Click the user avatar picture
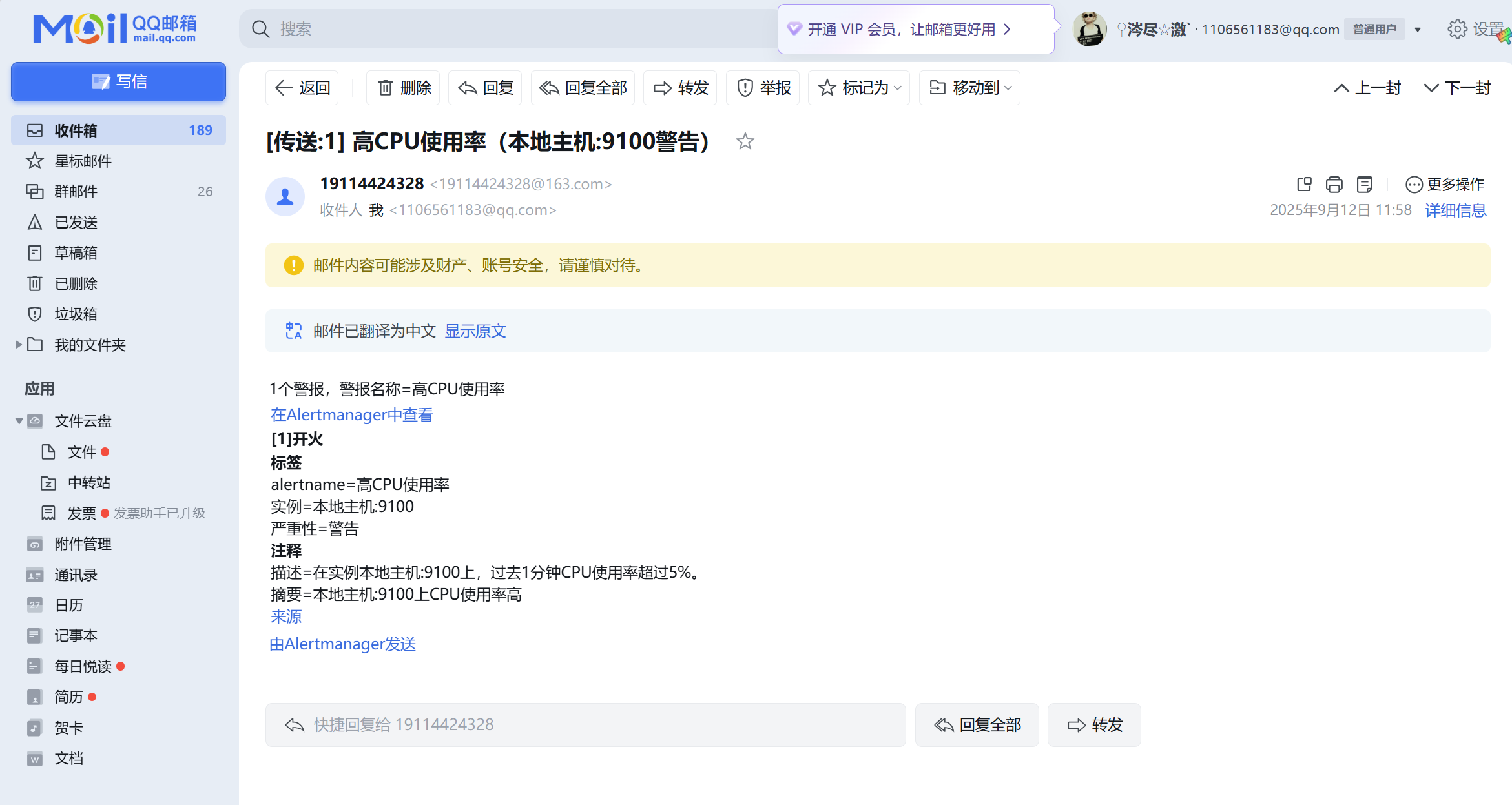 tap(1090, 29)
